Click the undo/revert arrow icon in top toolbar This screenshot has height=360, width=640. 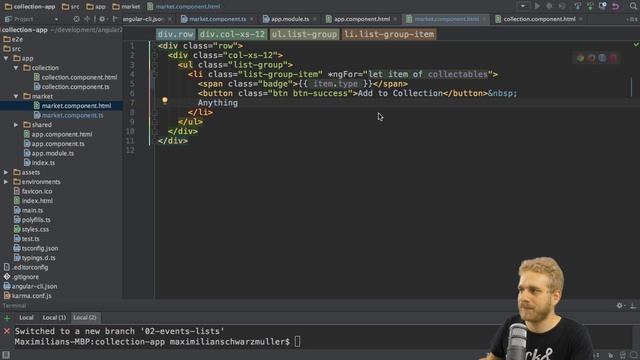point(616,6)
